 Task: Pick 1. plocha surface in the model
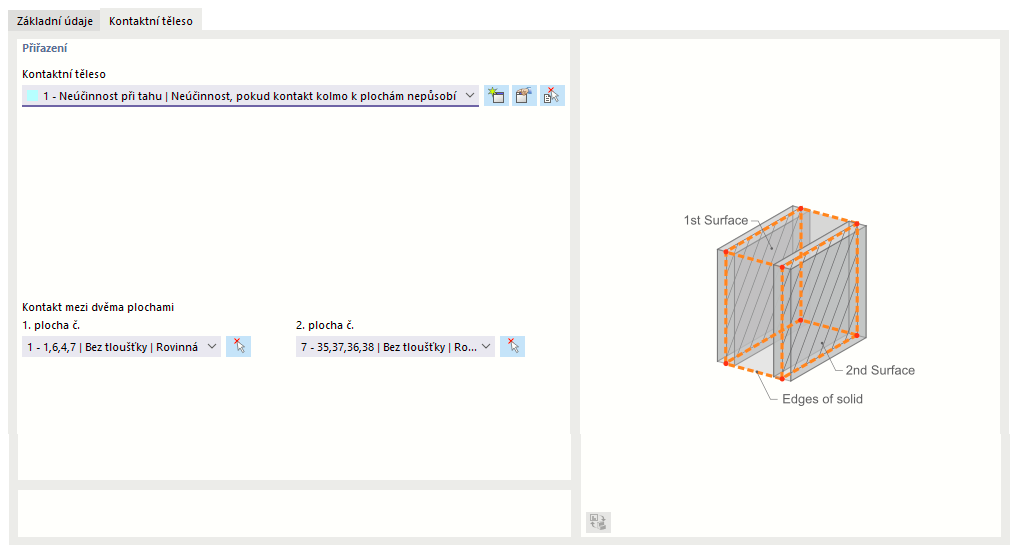(238, 347)
